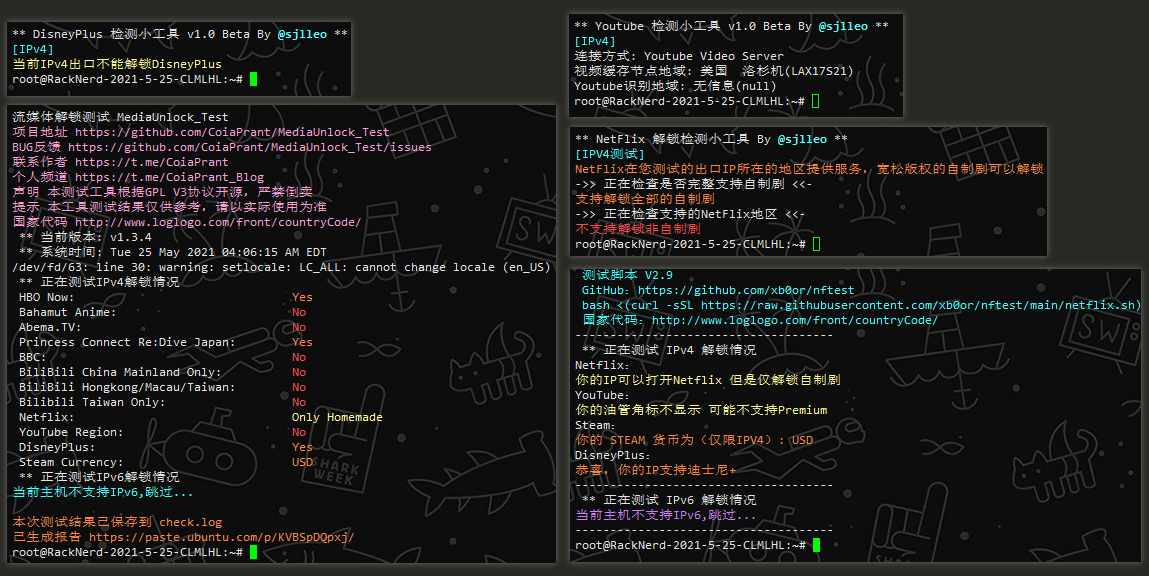The image size is (1149, 576).
Task: Click the Youtube识别地域 null line
Action: pyautogui.click(x=675, y=86)
